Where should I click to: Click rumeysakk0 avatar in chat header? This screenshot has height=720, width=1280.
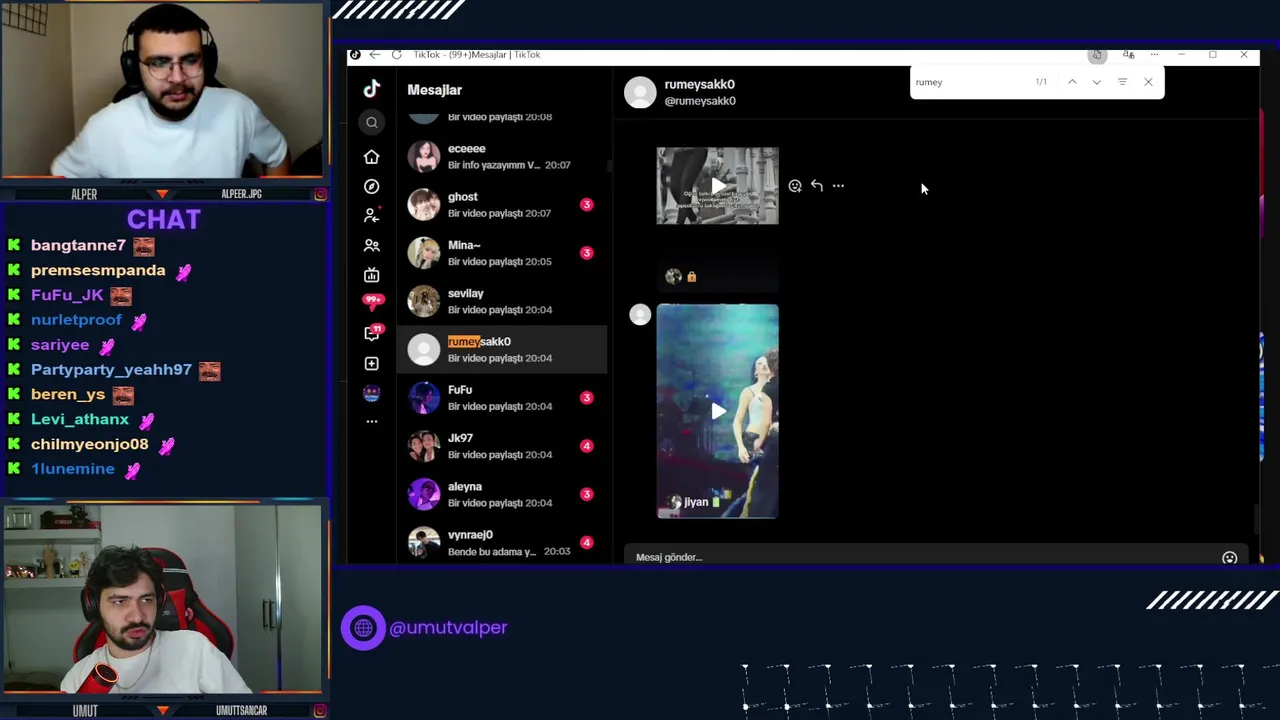tap(640, 92)
